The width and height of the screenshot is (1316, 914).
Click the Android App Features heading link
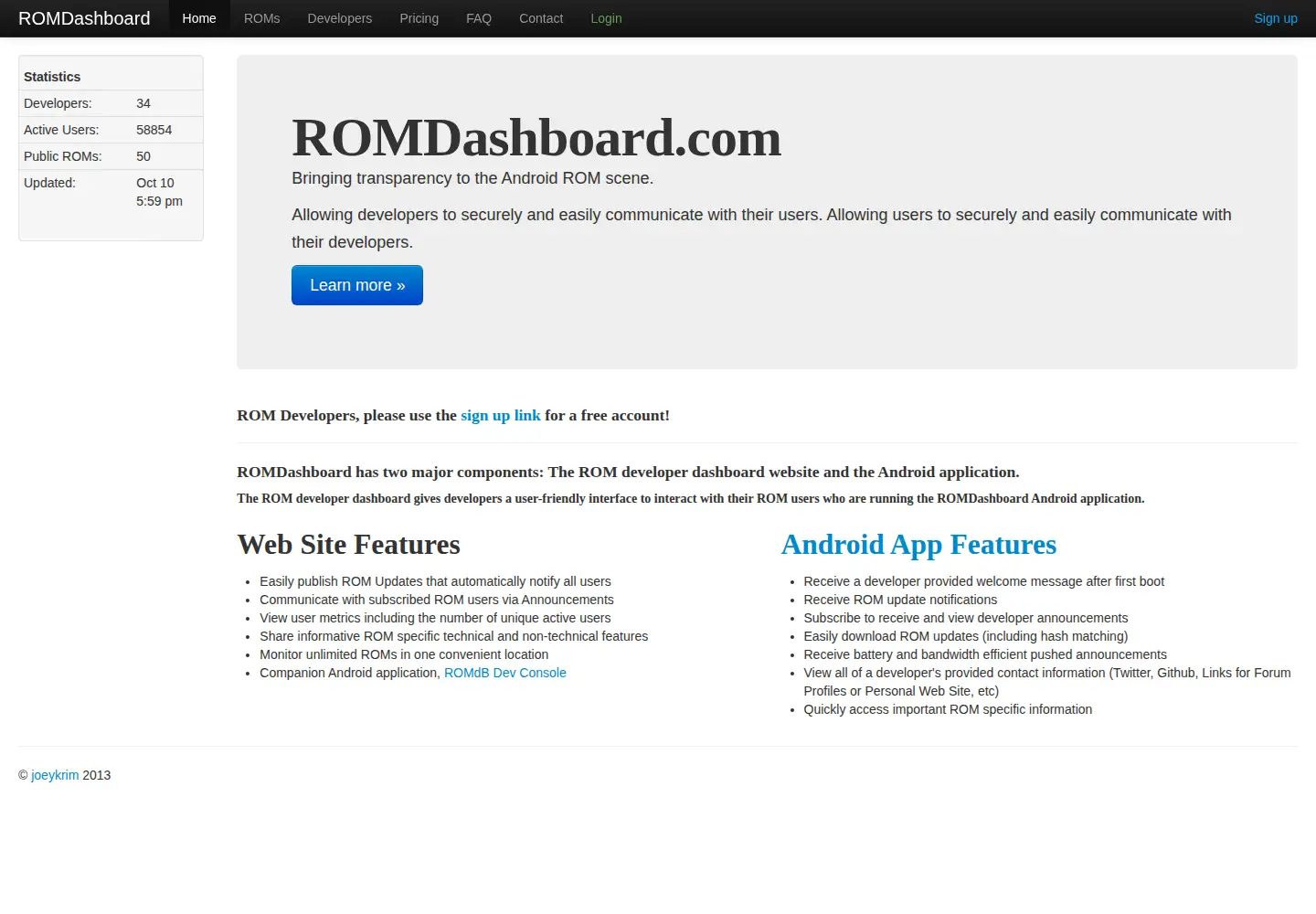918,545
